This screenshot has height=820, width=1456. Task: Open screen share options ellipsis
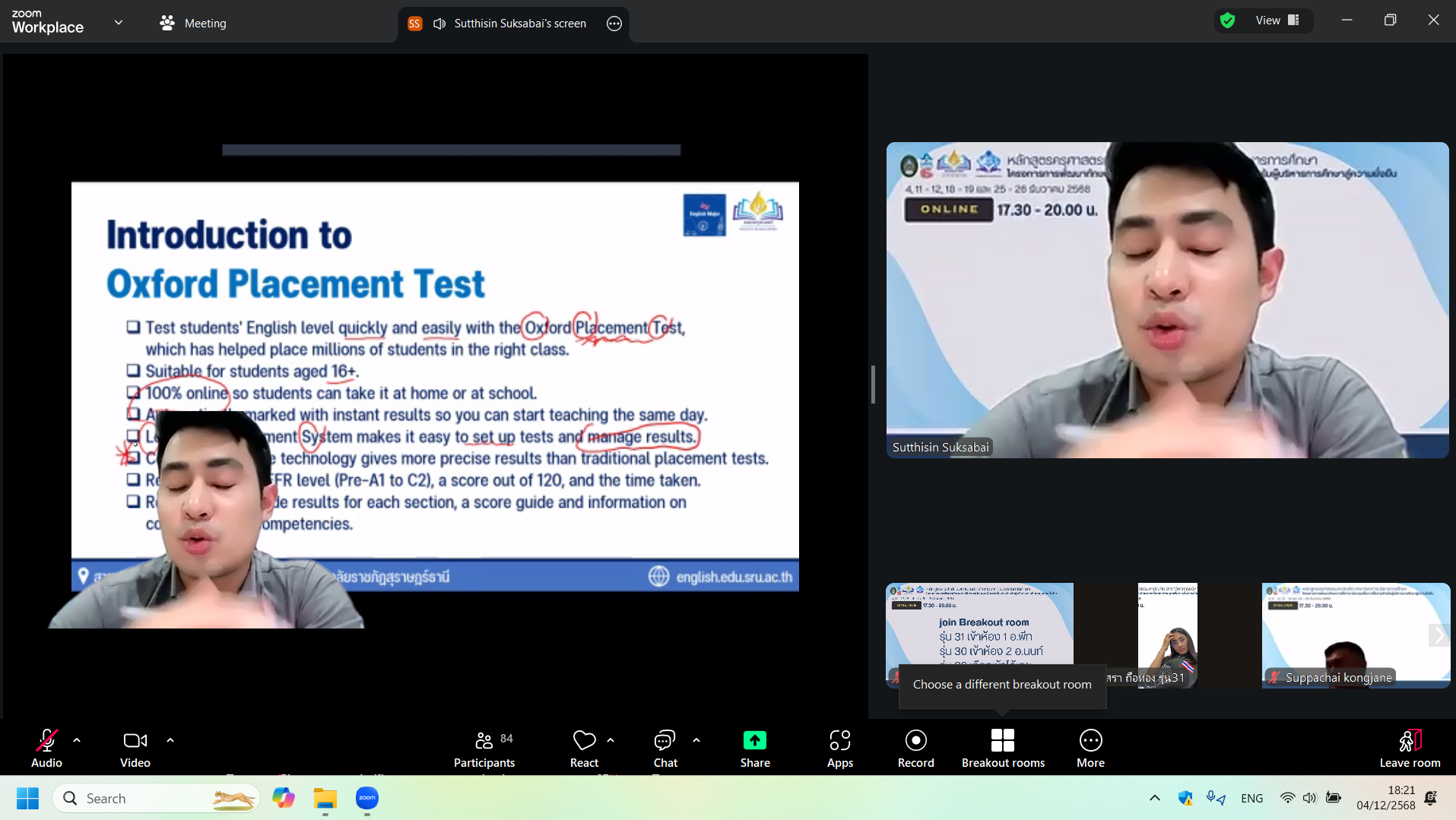click(x=614, y=24)
